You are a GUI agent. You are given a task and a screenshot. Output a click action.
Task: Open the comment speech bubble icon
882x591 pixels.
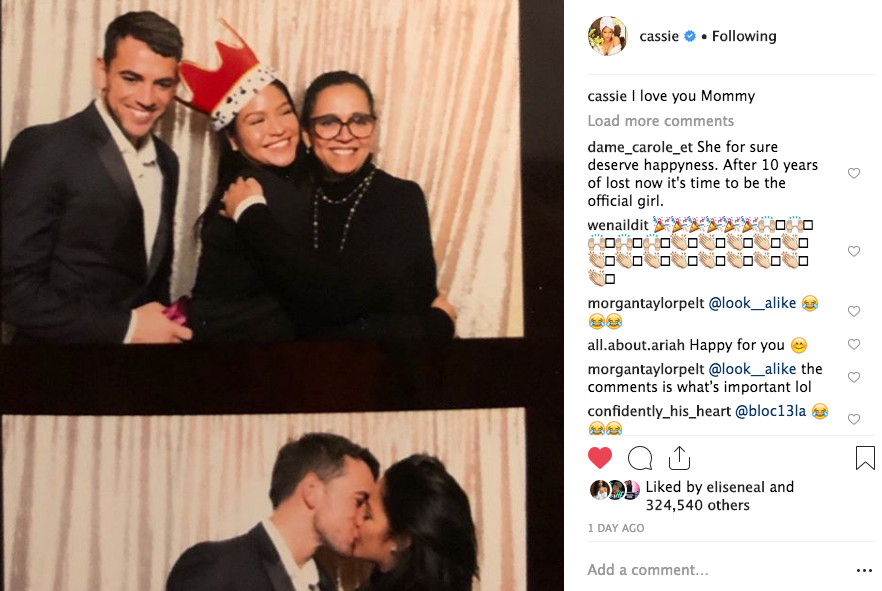(640, 458)
